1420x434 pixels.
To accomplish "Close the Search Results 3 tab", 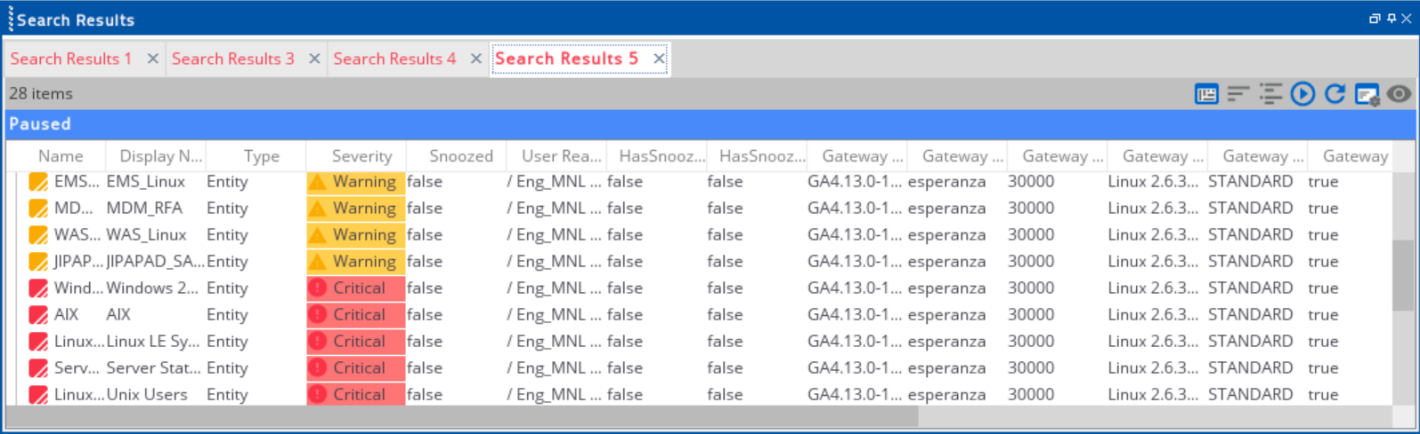I will 314,59.
